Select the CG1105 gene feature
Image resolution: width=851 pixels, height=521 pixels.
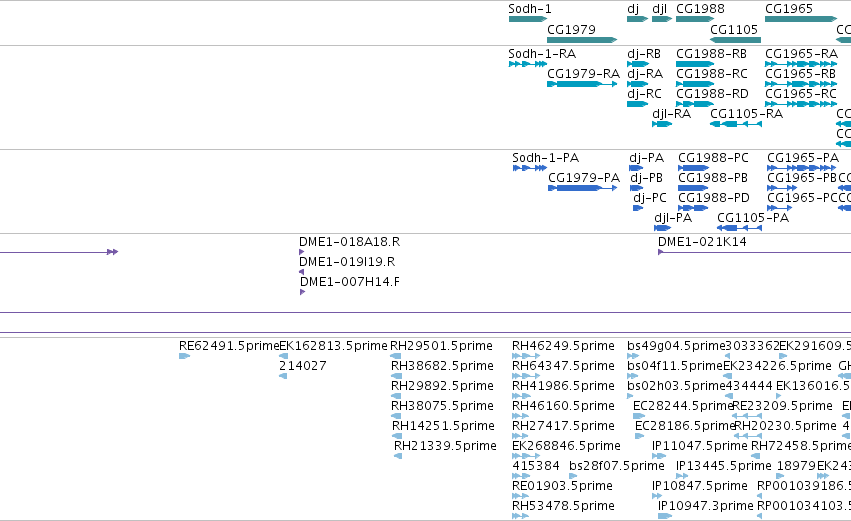(735, 40)
